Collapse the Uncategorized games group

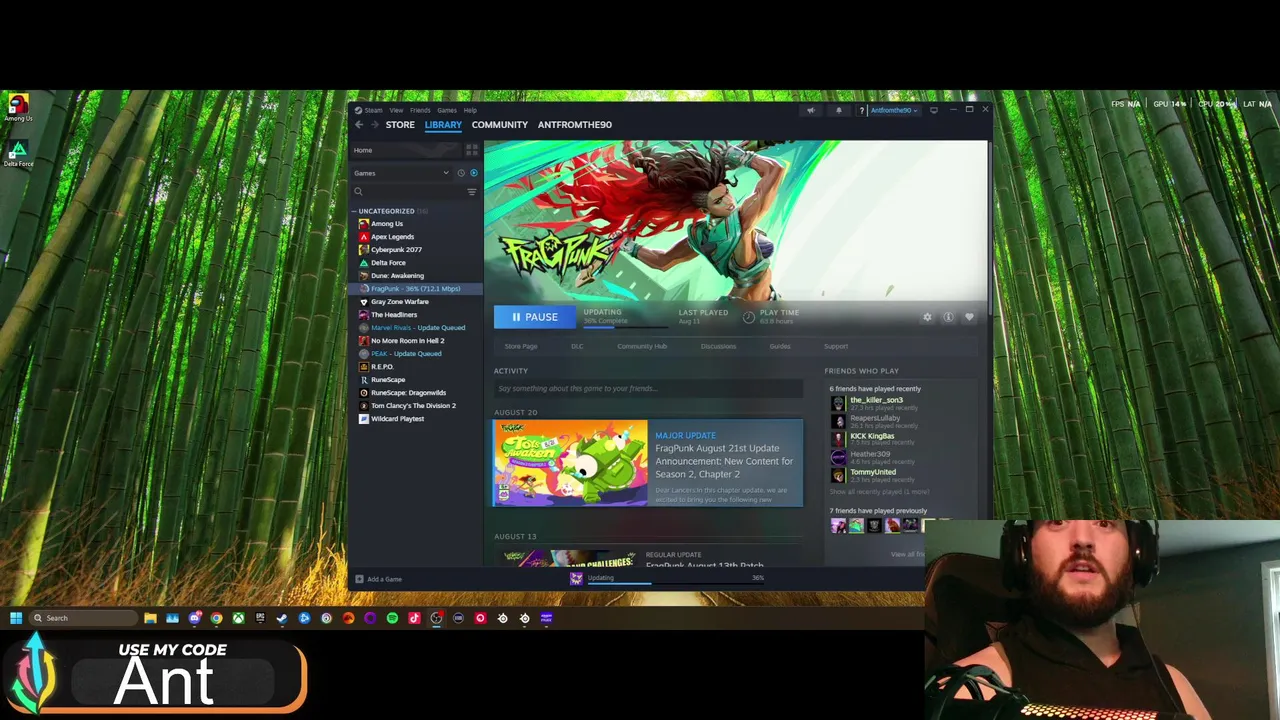[355, 211]
